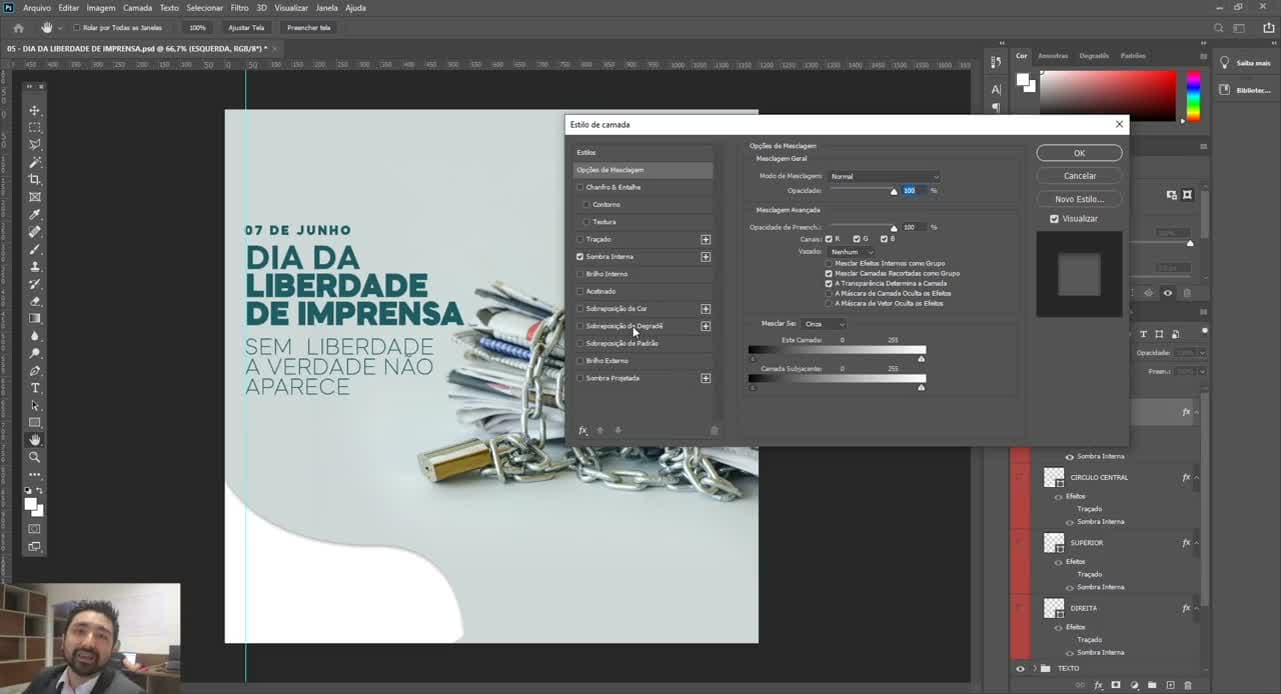1281x694 pixels.
Task: Select the Pen tool
Action: [35, 371]
